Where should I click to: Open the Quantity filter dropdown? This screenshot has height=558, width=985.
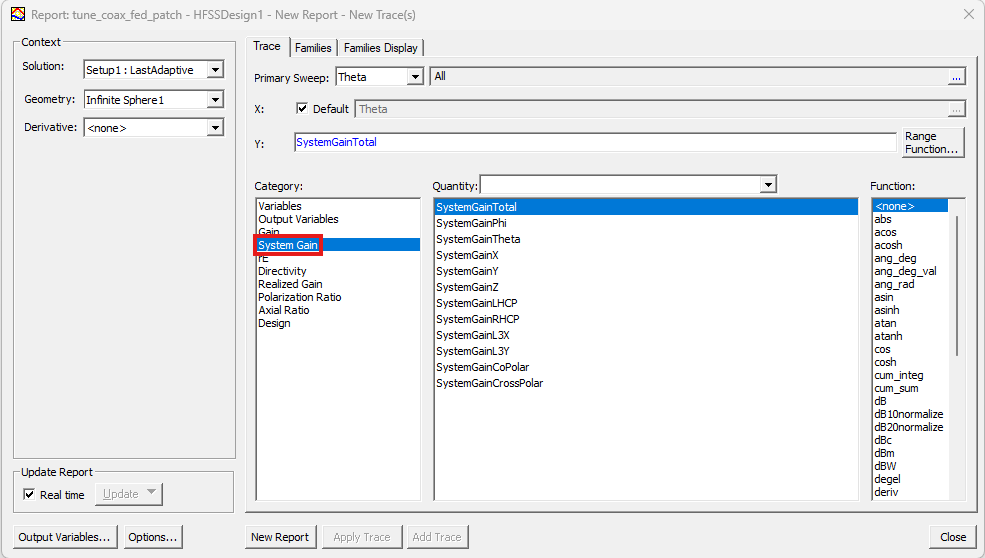767,185
